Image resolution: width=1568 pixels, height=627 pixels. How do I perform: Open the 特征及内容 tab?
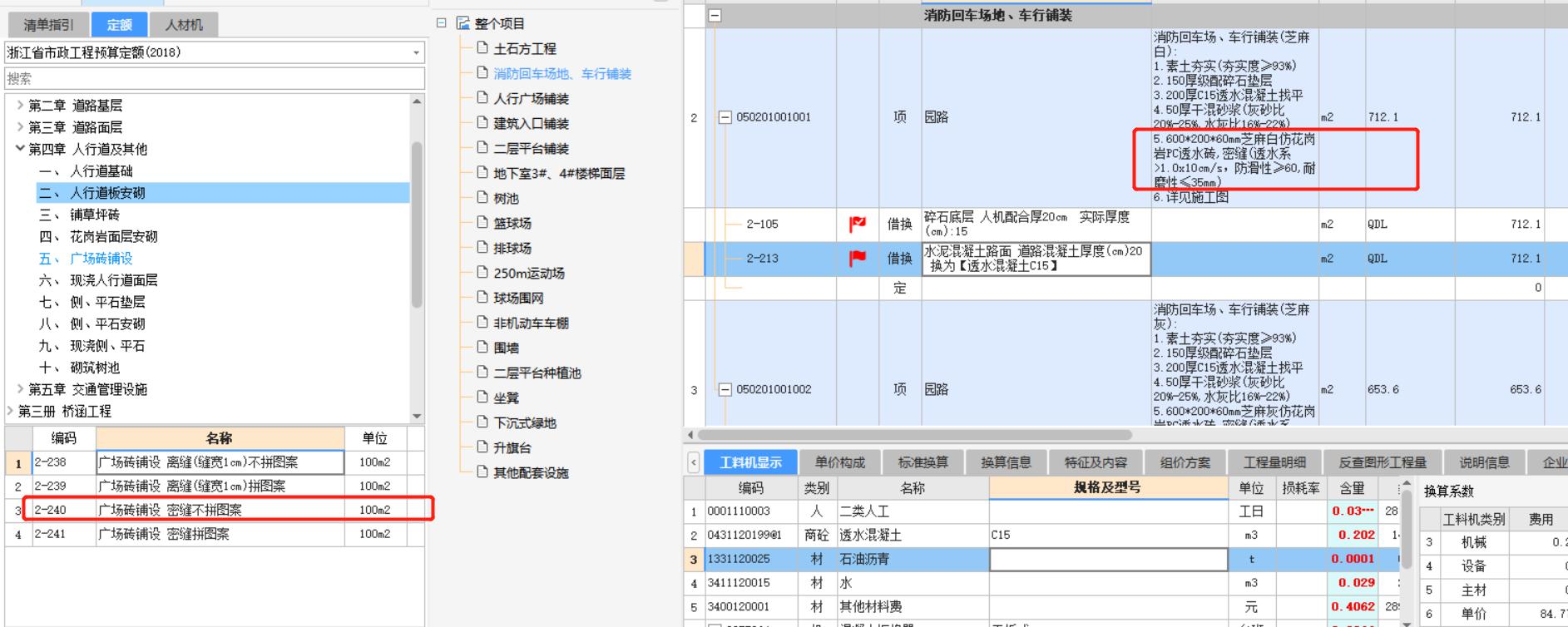[x=1096, y=462]
